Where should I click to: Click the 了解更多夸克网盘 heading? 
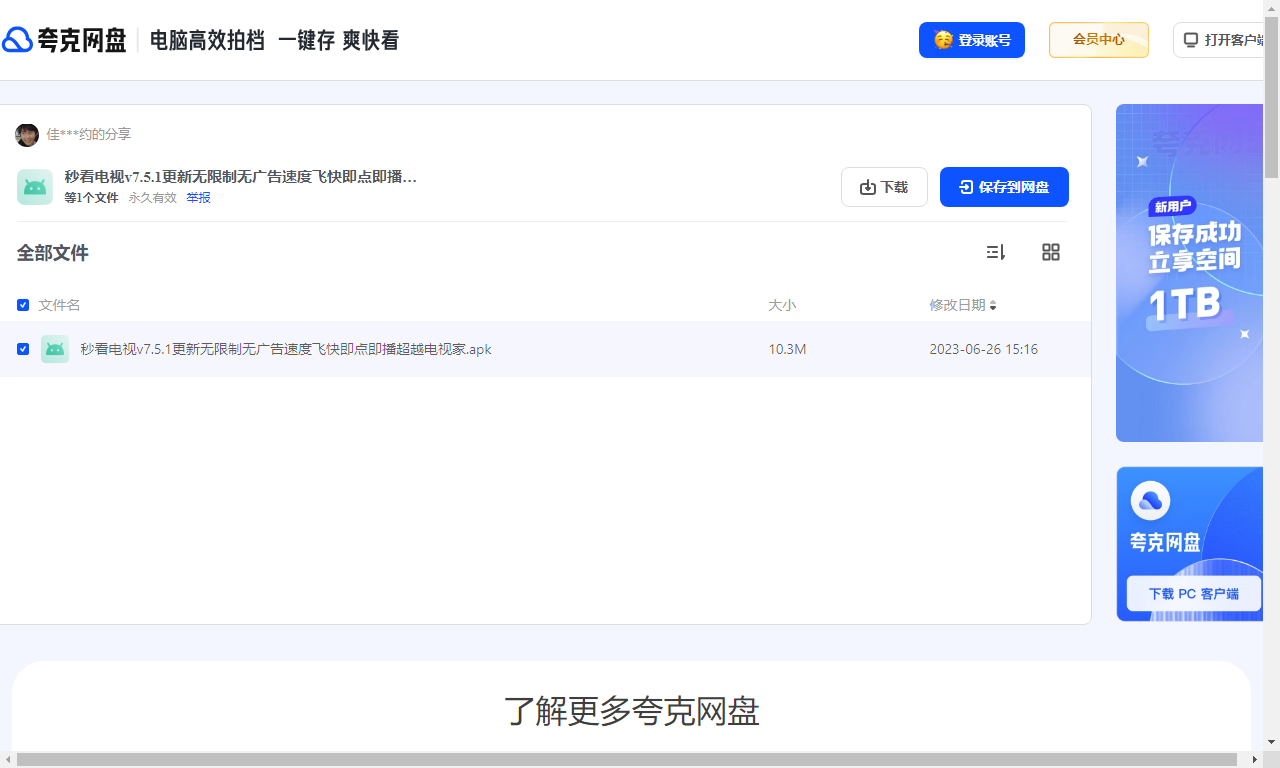[632, 711]
